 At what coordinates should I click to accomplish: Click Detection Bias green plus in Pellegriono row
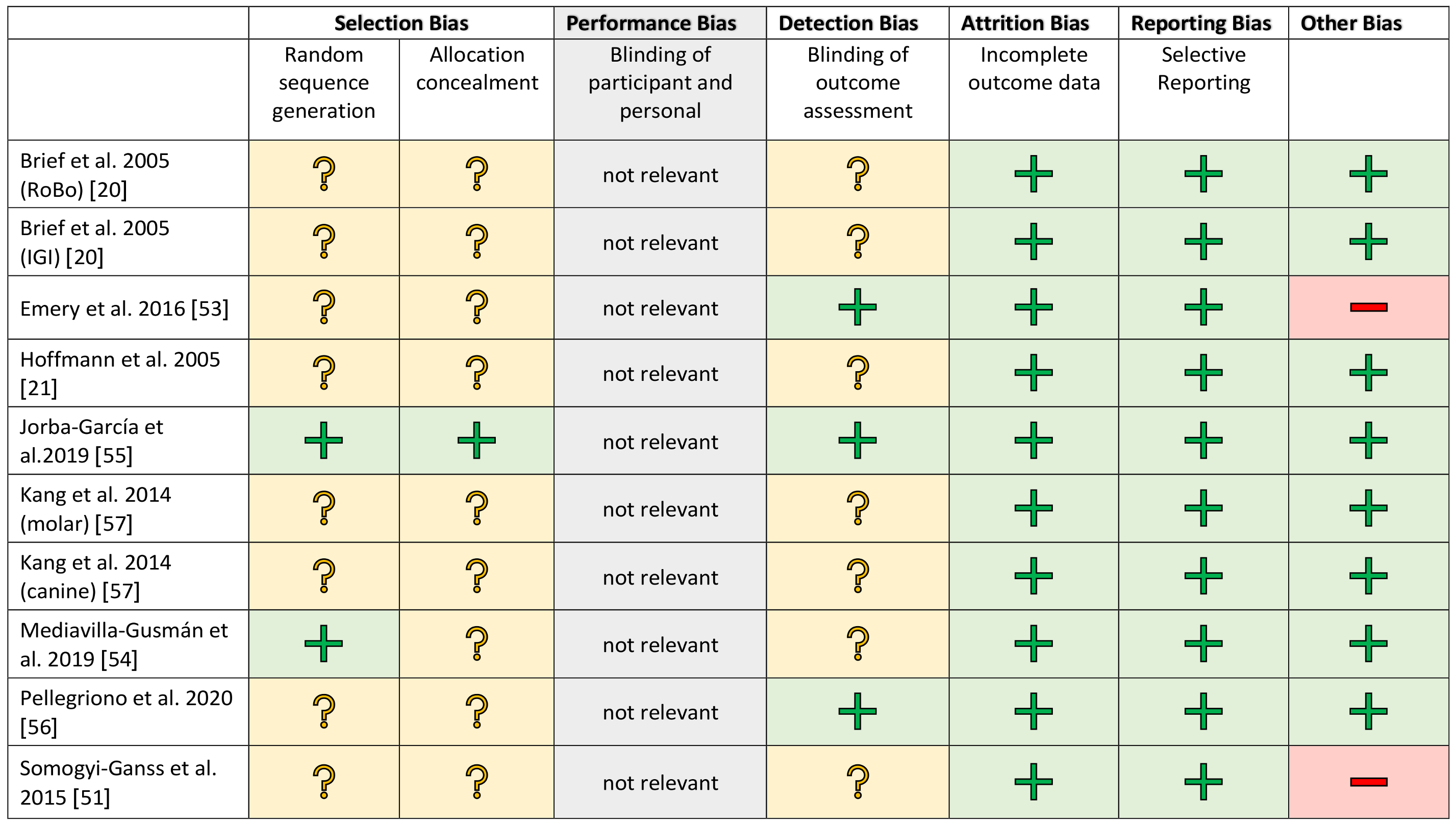point(857,711)
